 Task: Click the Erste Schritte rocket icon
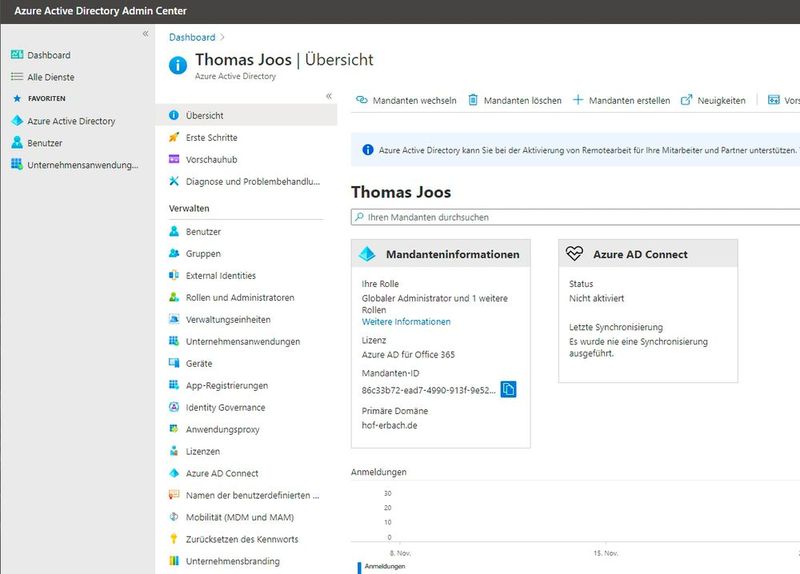tap(174, 137)
